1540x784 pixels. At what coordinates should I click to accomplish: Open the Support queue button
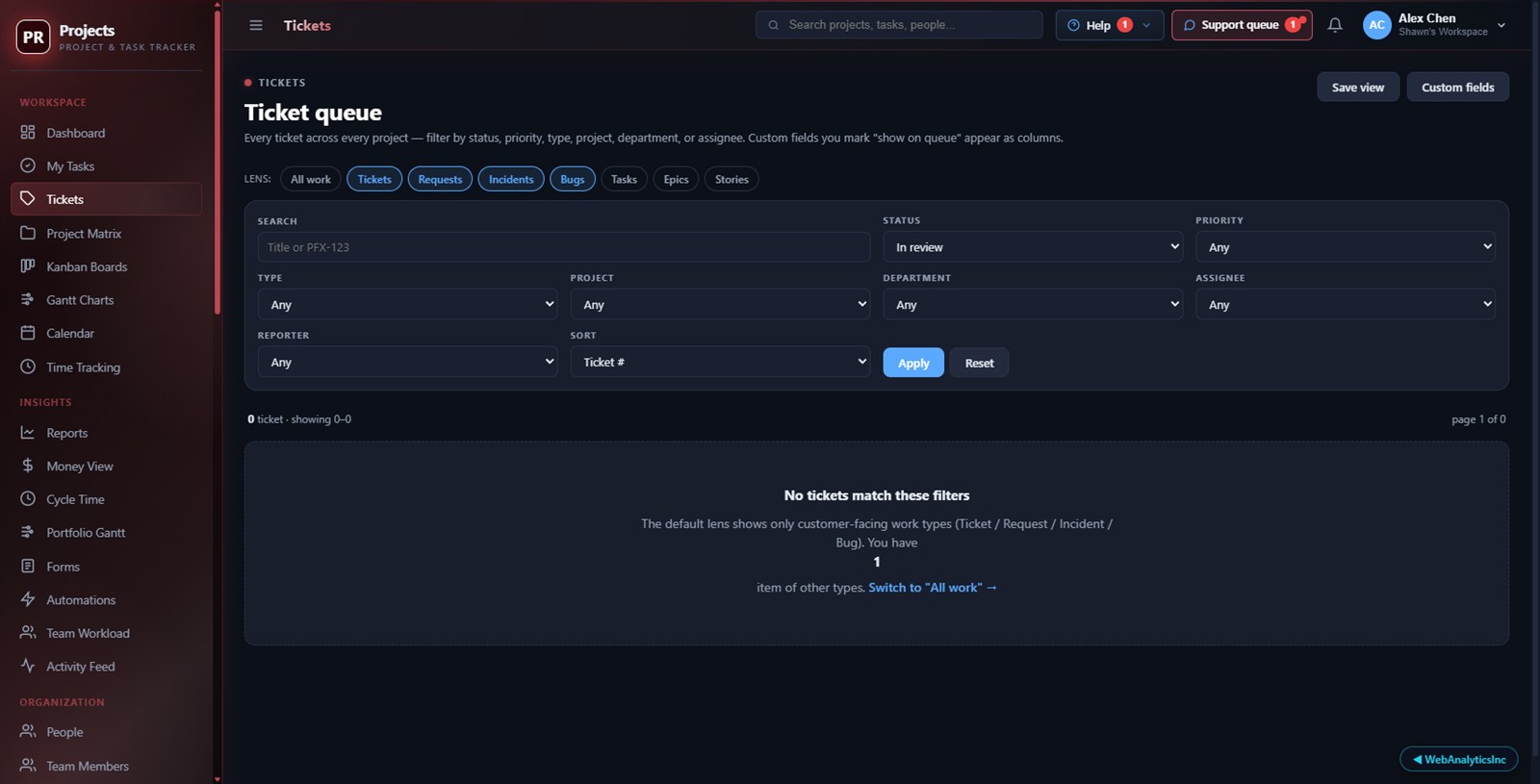point(1242,25)
